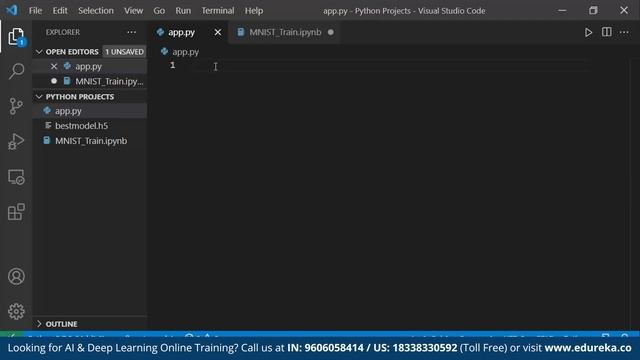Open the Manage gear icon
Image resolution: width=640 pixels, height=360 pixels.
pyautogui.click(x=16, y=311)
